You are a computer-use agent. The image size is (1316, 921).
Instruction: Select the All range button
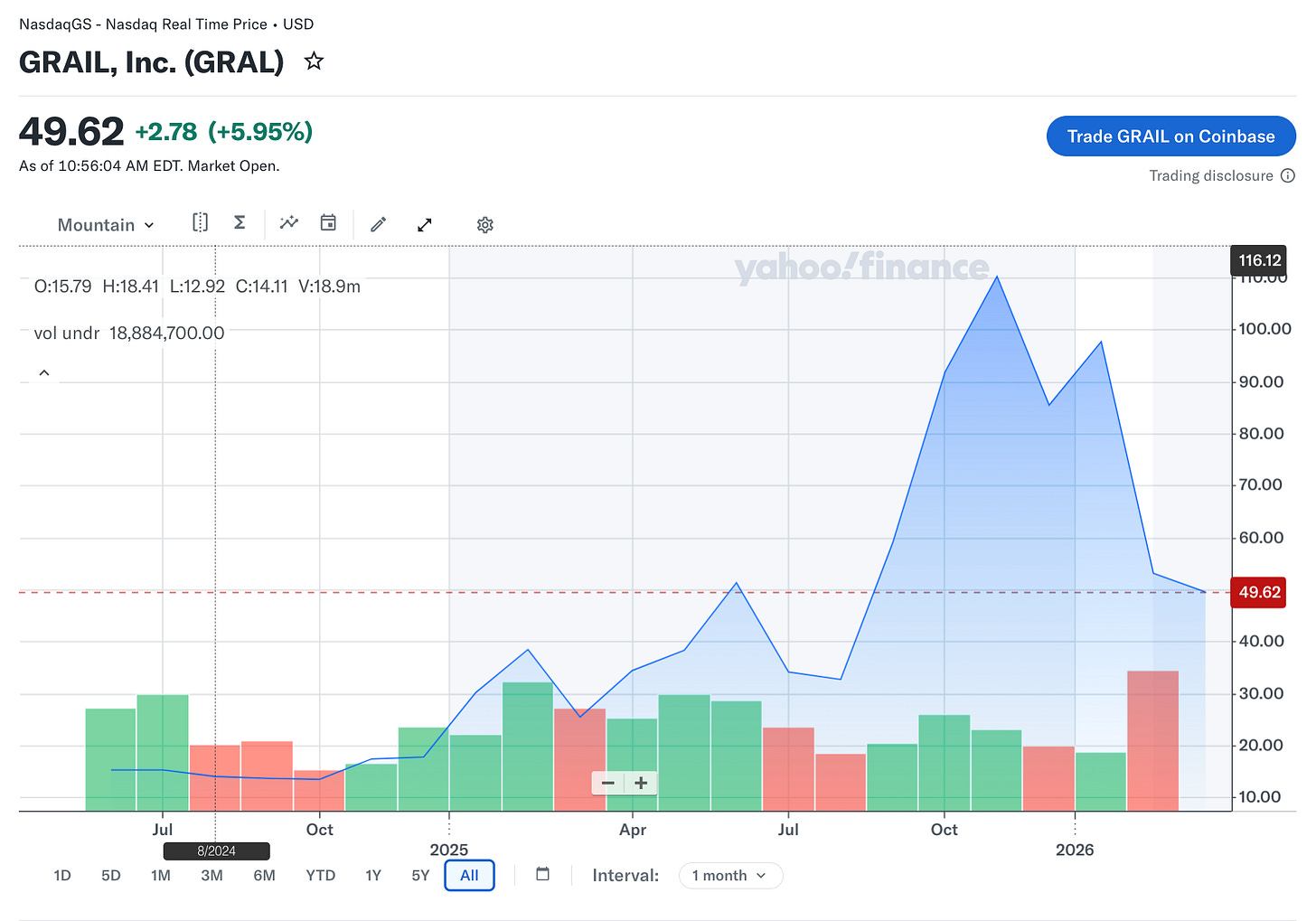click(469, 875)
